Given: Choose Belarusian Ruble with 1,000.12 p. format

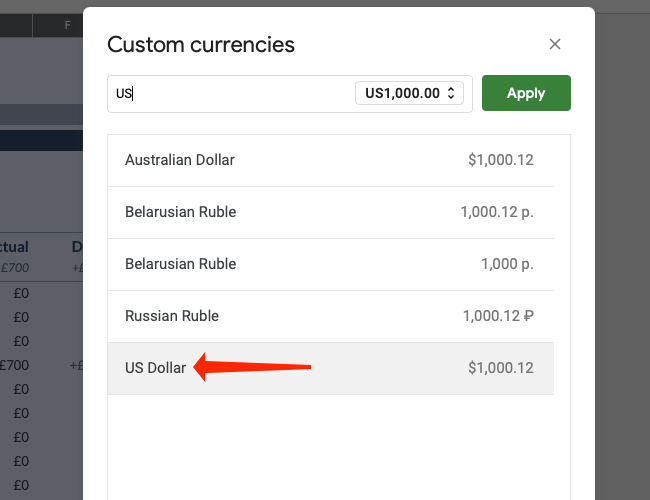Looking at the screenshot, I should click(x=181, y=212).
